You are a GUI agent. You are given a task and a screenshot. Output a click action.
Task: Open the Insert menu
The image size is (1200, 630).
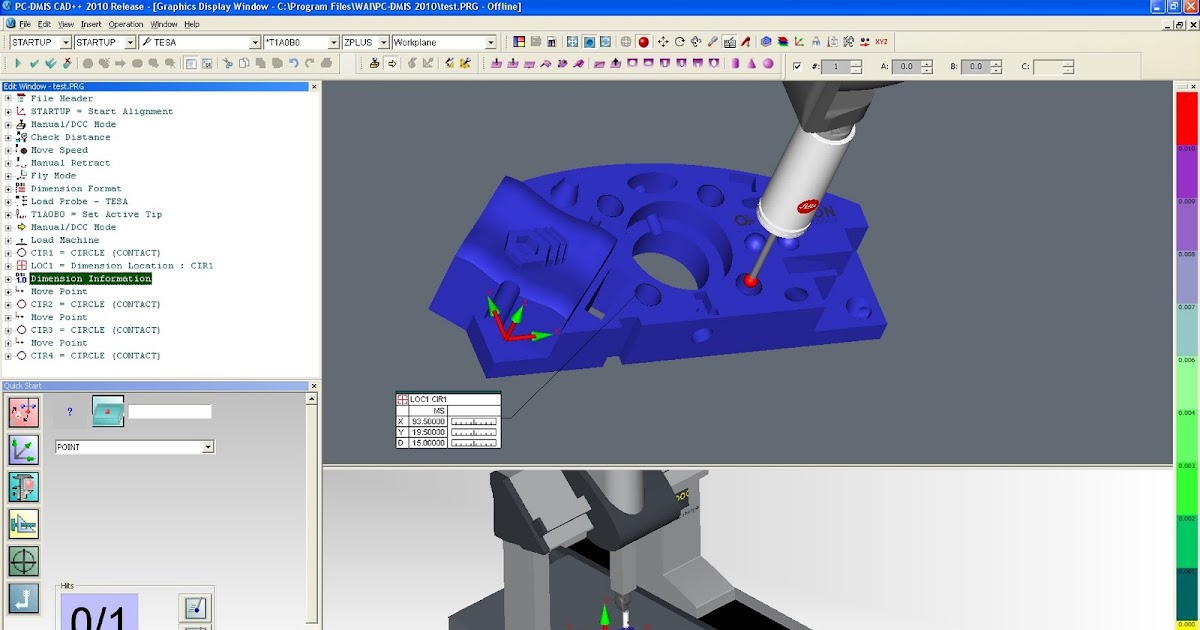91,23
